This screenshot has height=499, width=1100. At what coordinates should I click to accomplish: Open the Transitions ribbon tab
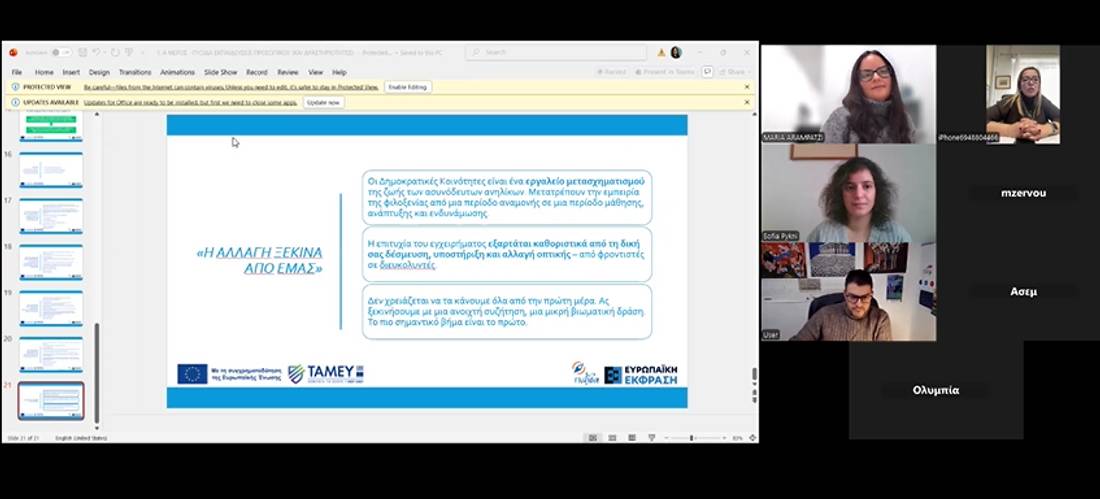135,72
